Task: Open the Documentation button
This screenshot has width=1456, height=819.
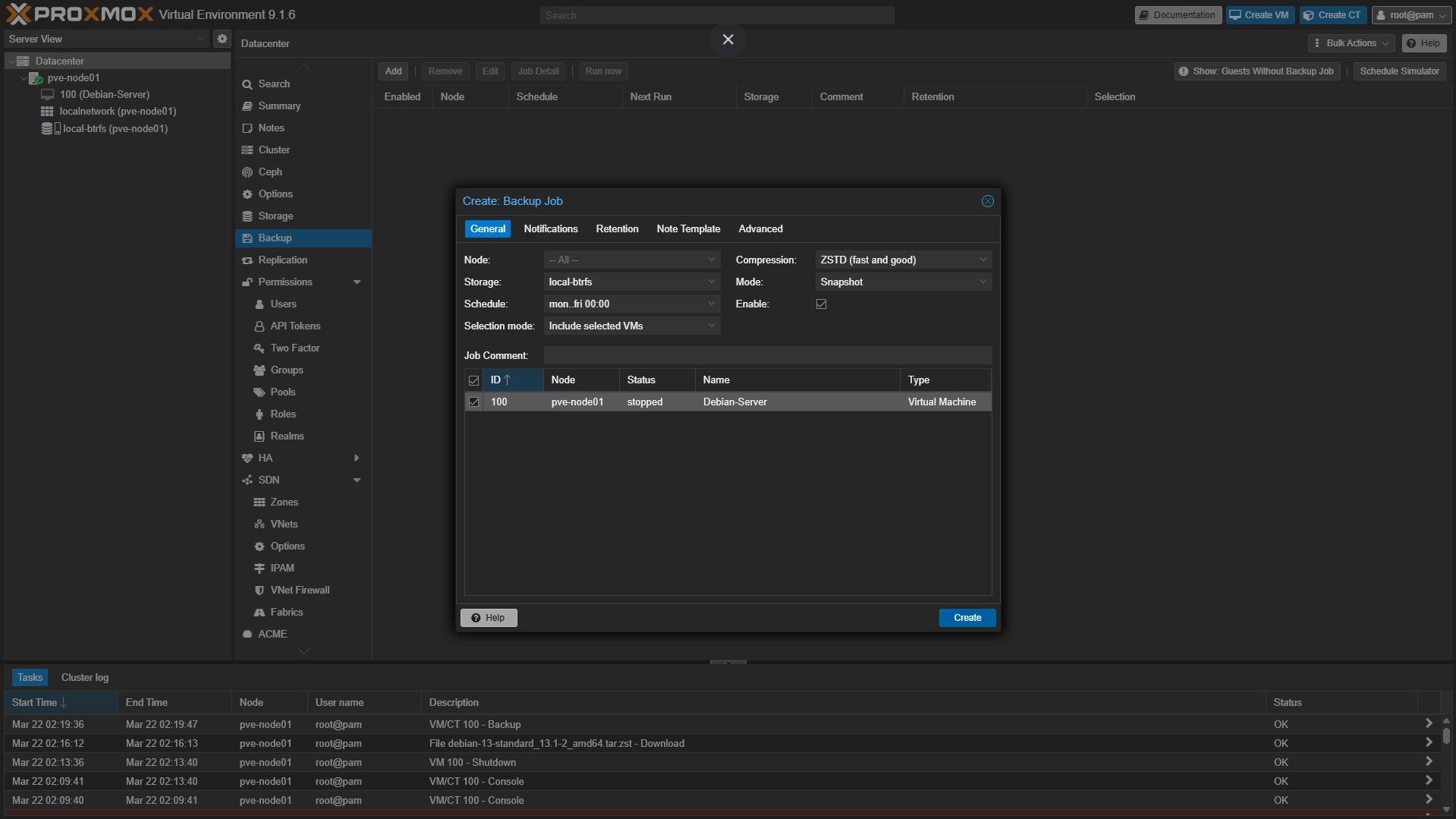Action: 1178,15
